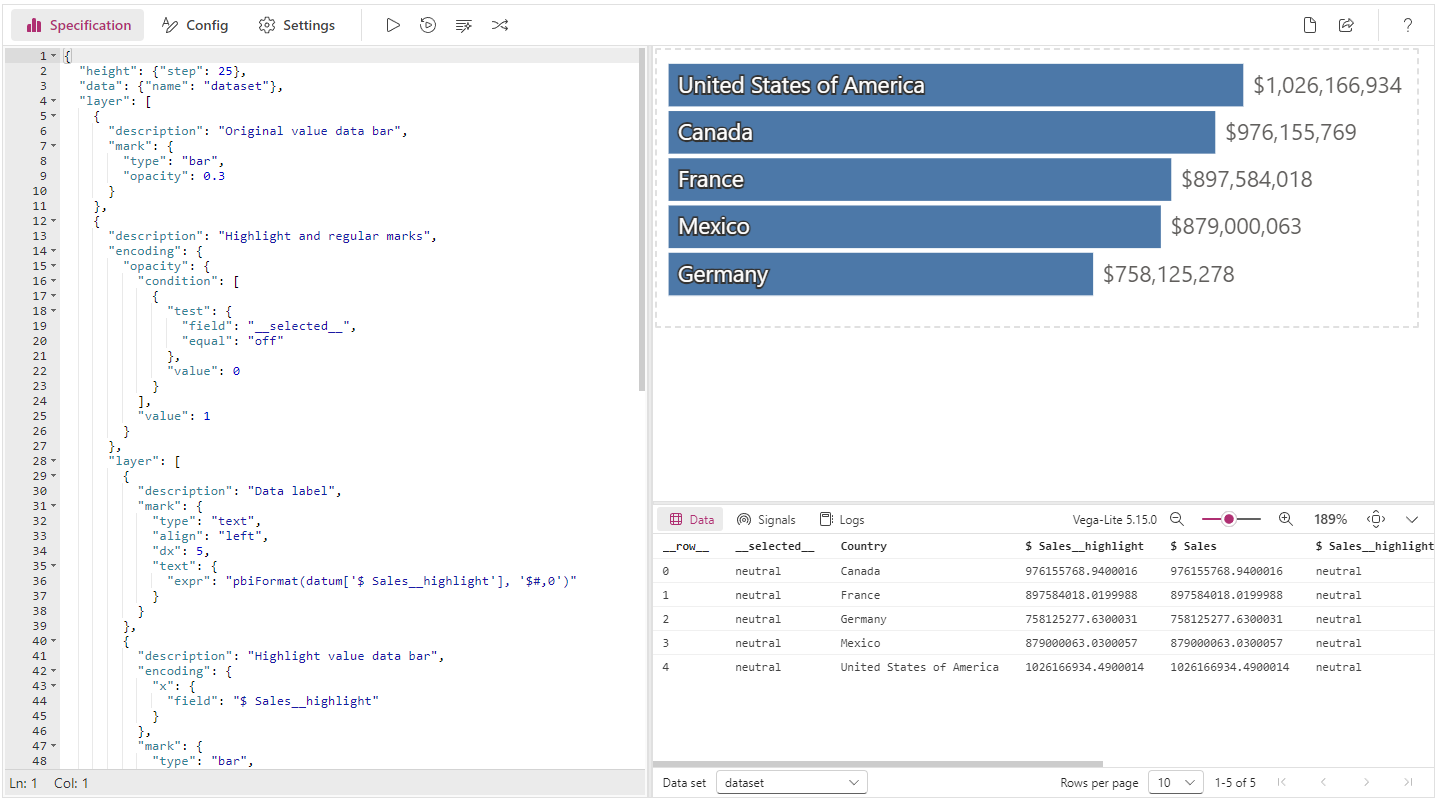The width and height of the screenshot is (1437, 801).
Task: Create a new specification via document icon
Action: [1310, 25]
